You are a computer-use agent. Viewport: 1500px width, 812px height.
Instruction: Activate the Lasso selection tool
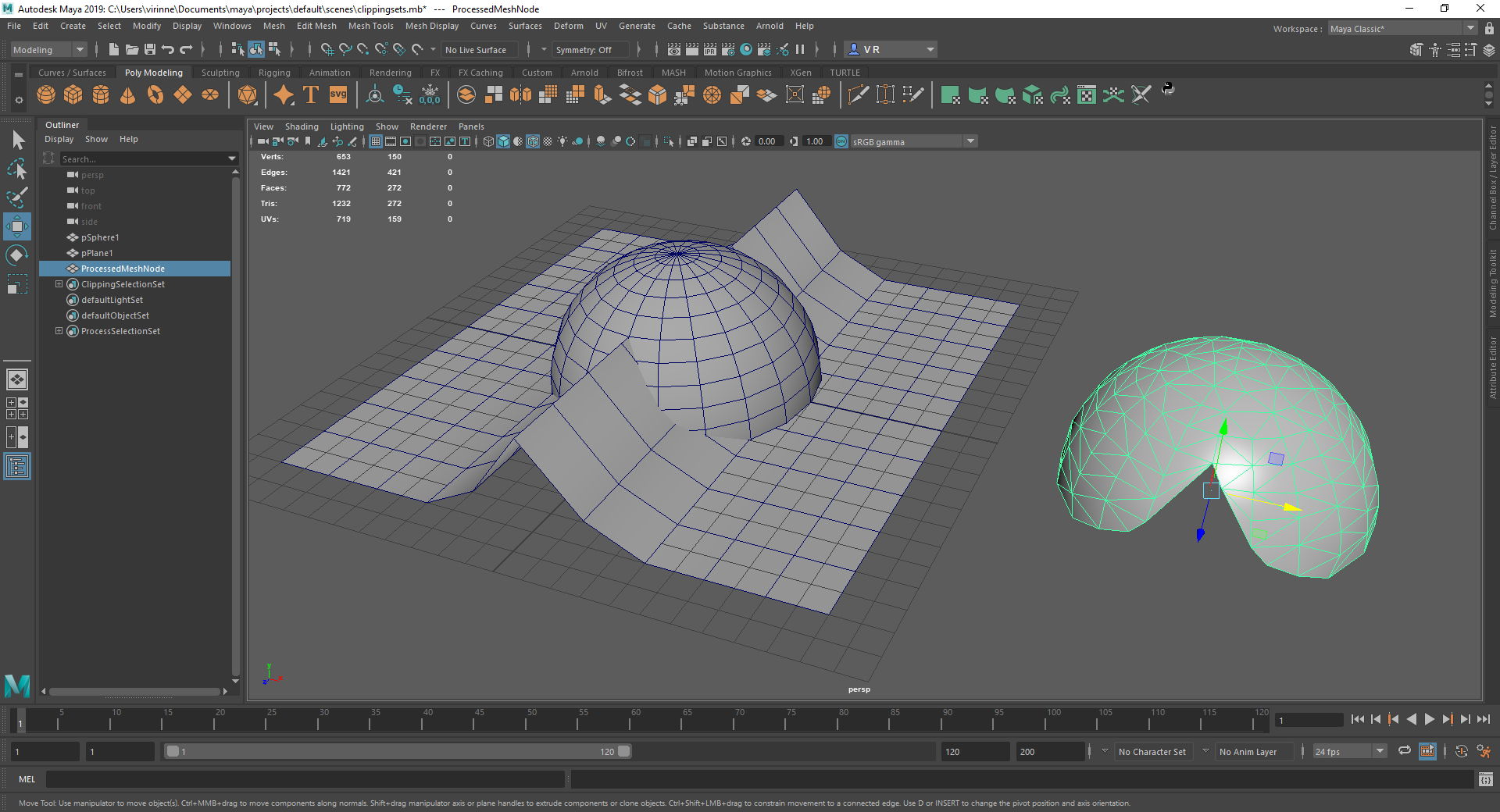pos(16,169)
